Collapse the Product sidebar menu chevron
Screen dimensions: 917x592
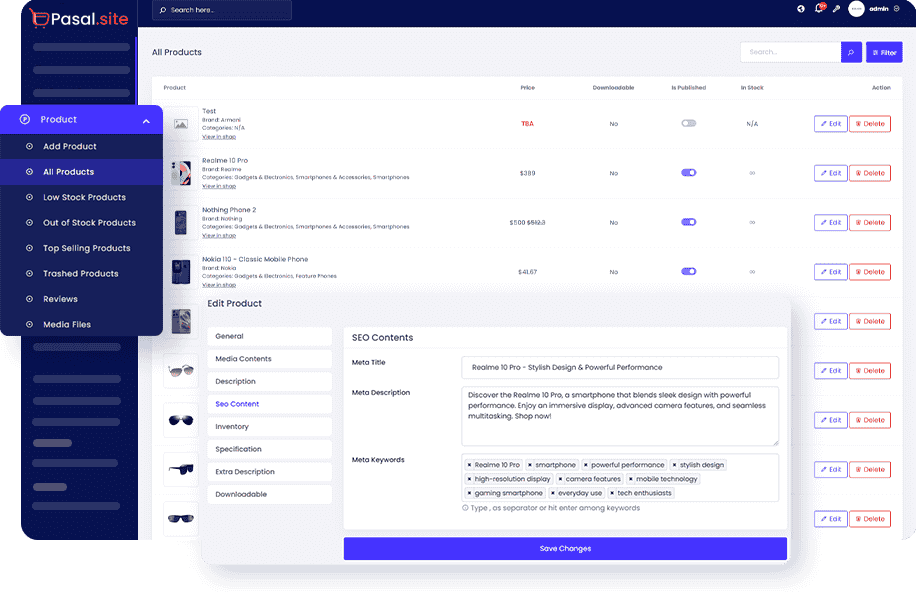click(x=146, y=121)
